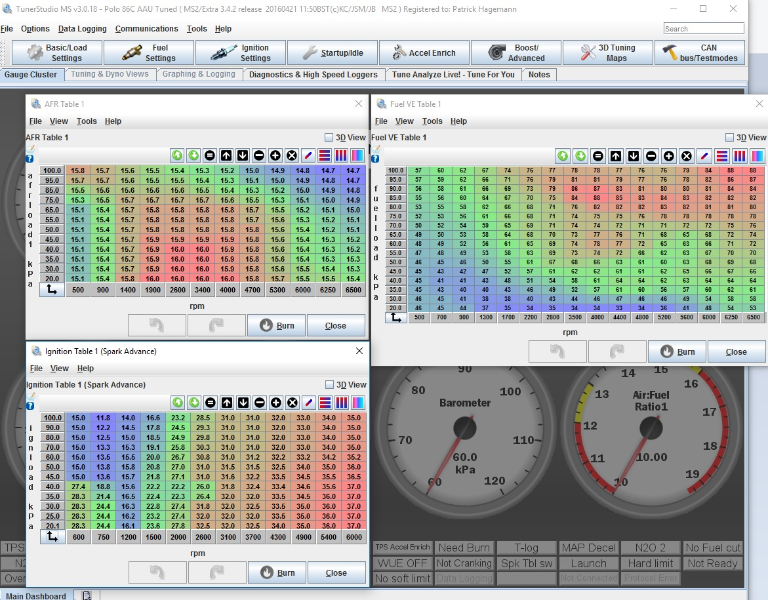This screenshot has width=768, height=600.
Task: Open the Data Logging menu
Action: (81, 29)
